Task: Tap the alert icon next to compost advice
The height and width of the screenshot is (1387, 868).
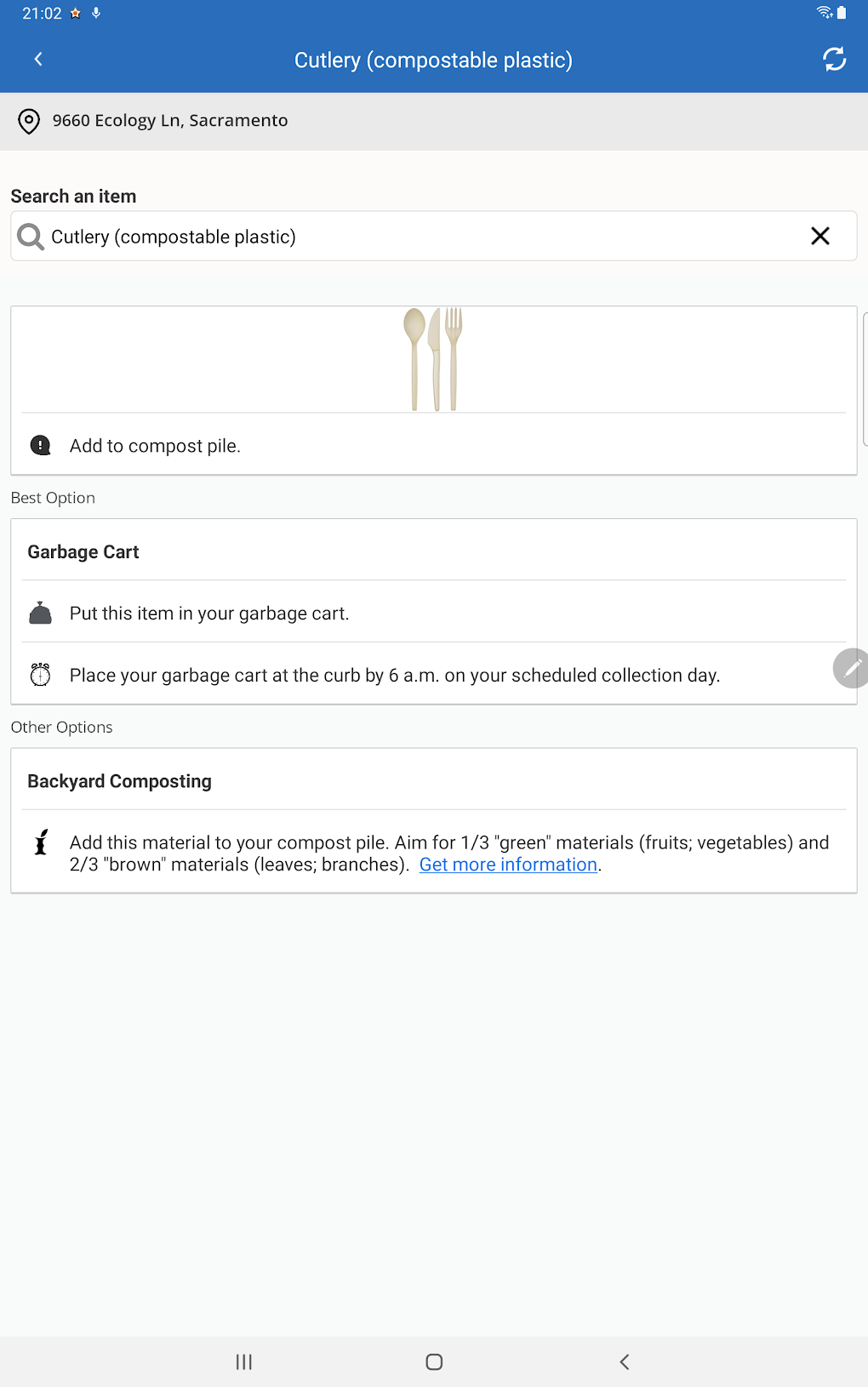Action: coord(40,445)
